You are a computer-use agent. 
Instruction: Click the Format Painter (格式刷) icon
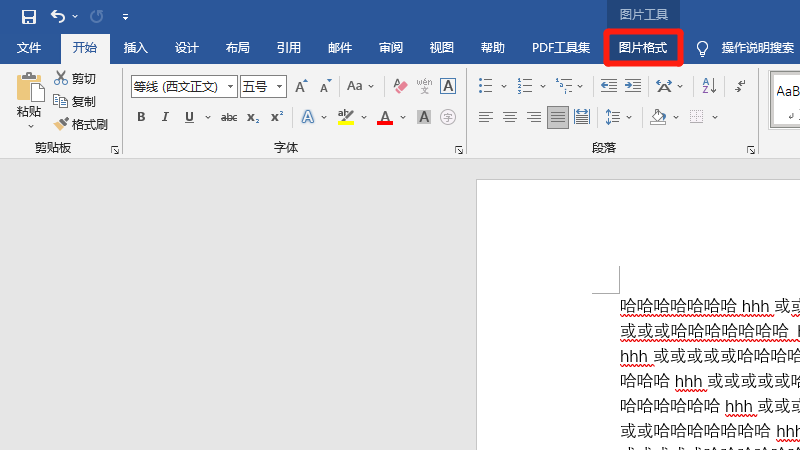(x=61, y=125)
